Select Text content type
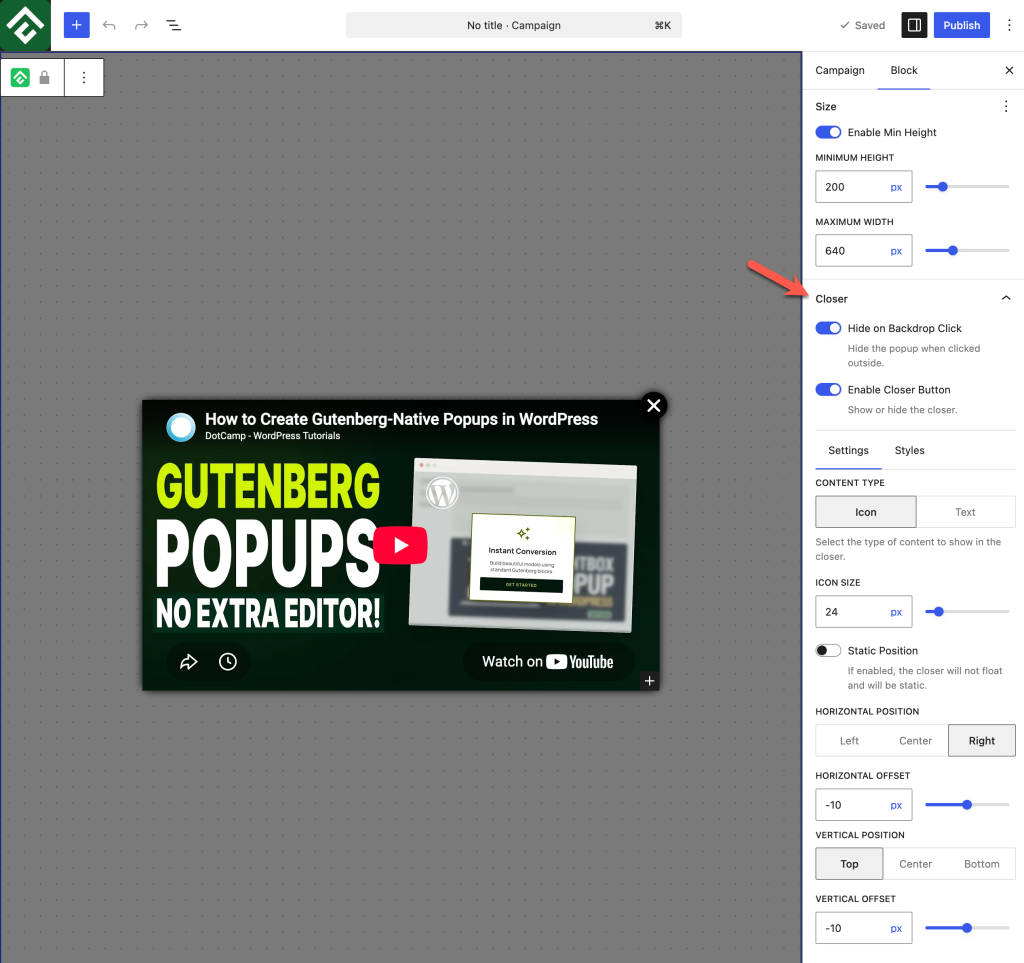The height and width of the screenshot is (963, 1024). pos(965,512)
